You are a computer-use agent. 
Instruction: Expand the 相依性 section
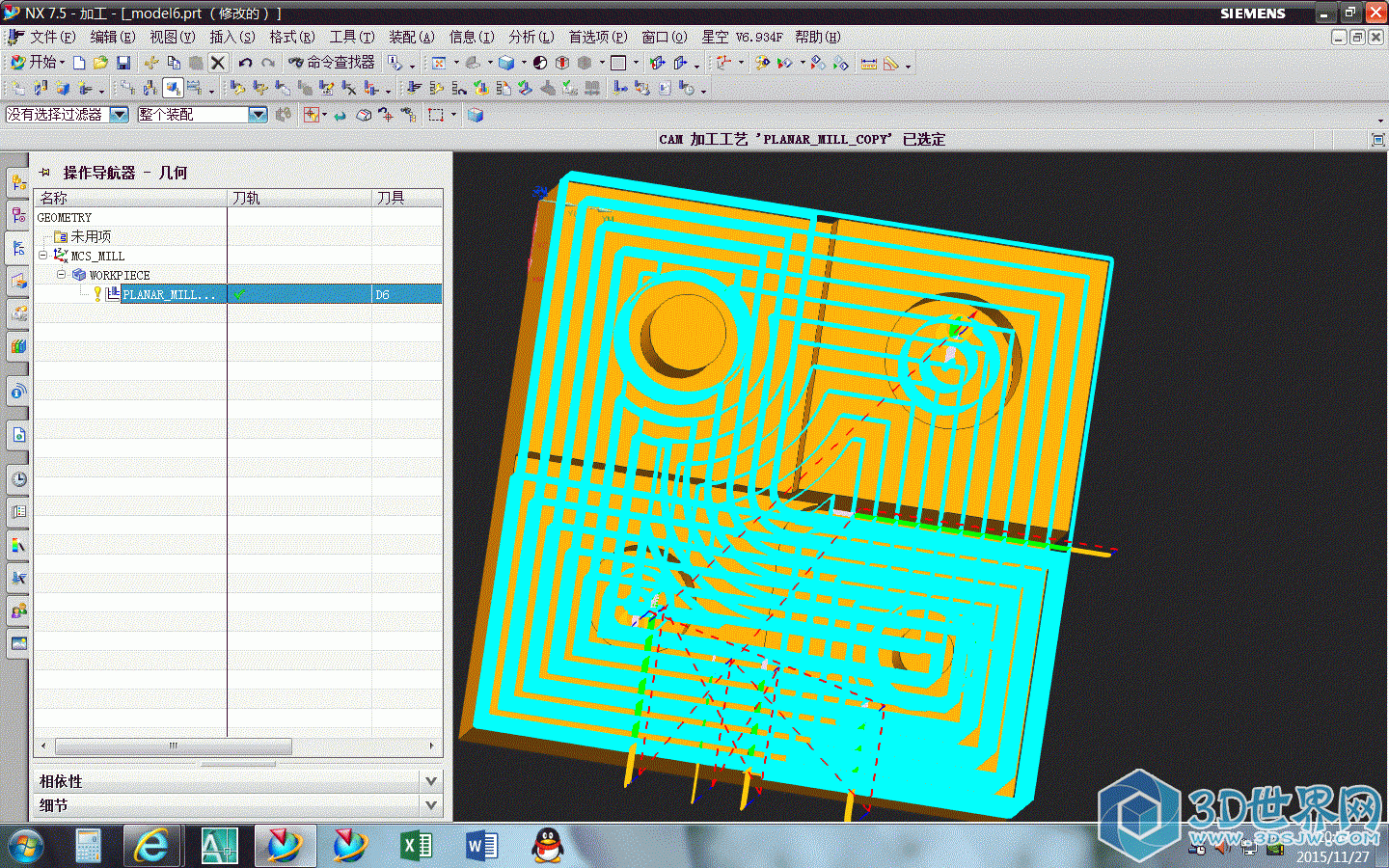431,781
